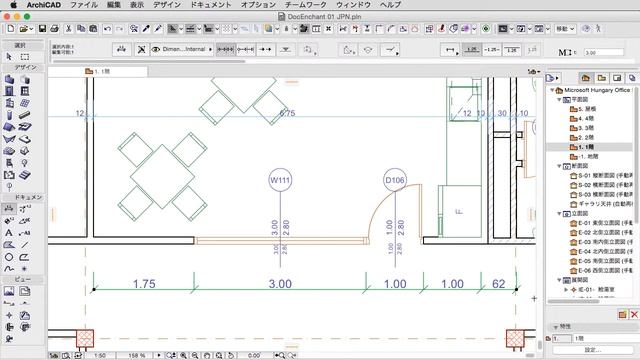Select the Door tool

9,91
